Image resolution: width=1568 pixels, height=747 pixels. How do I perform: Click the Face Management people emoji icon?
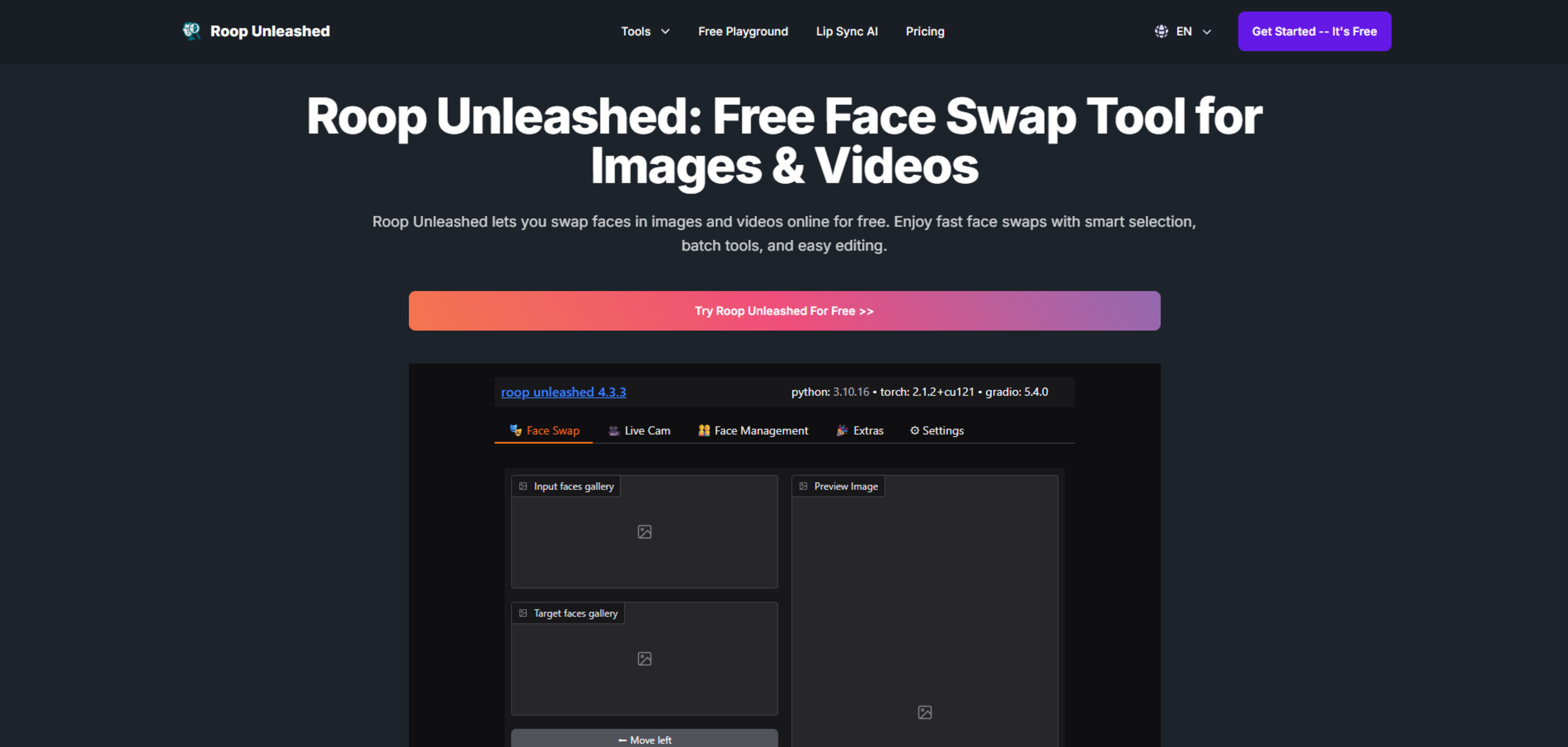pos(704,430)
